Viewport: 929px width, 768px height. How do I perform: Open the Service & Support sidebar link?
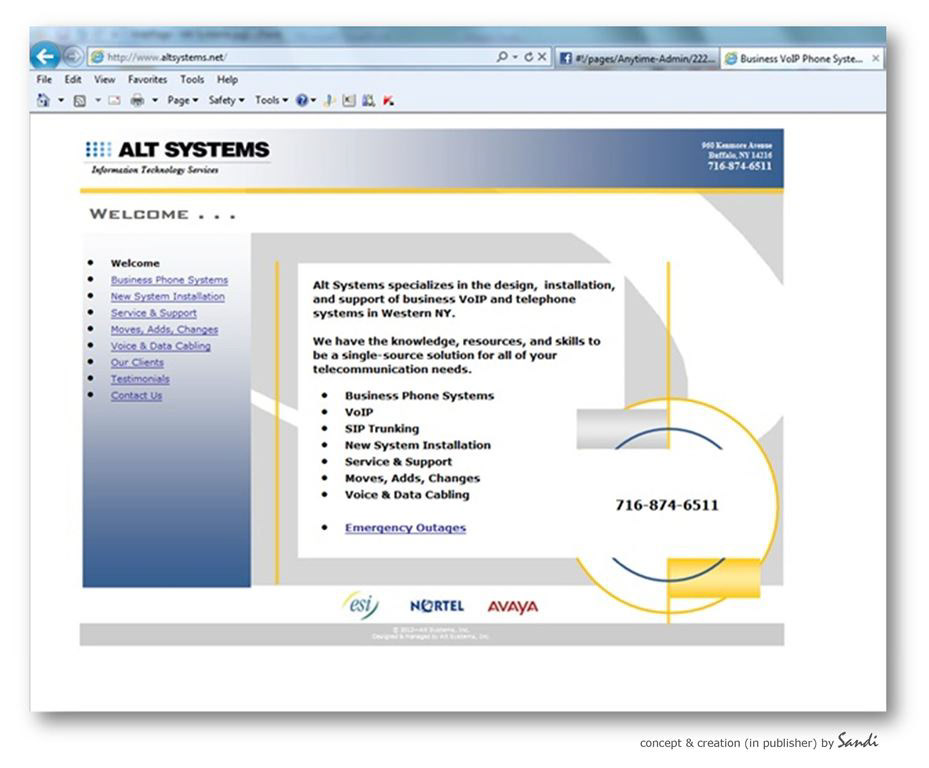[x=153, y=313]
